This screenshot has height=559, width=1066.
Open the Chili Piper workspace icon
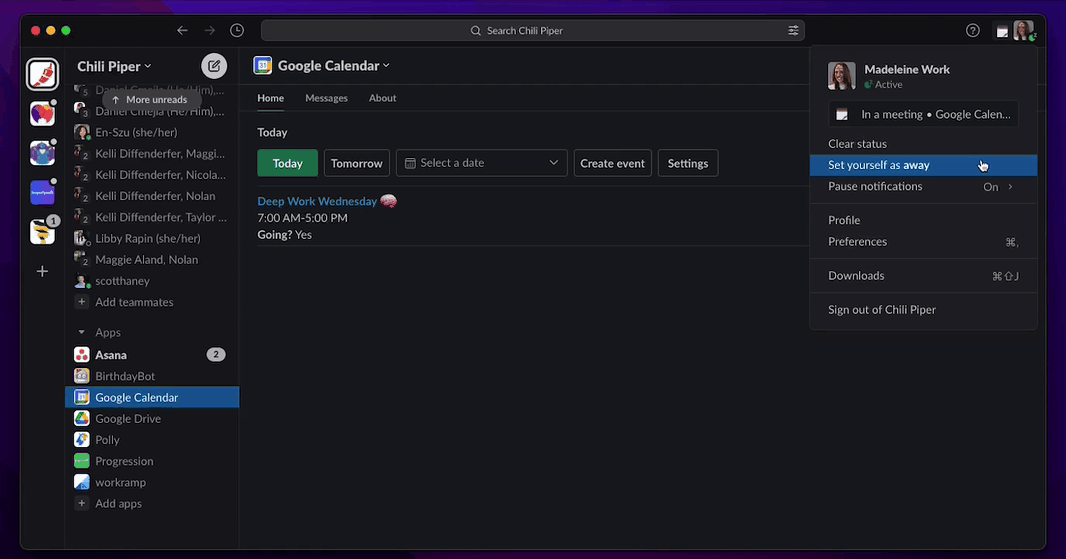pyautogui.click(x=42, y=74)
